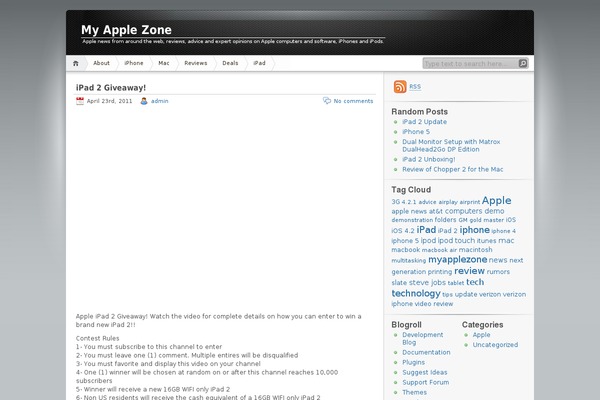600x400 pixels.
Task: Open Plugins blogroll link
Action: coord(413,362)
